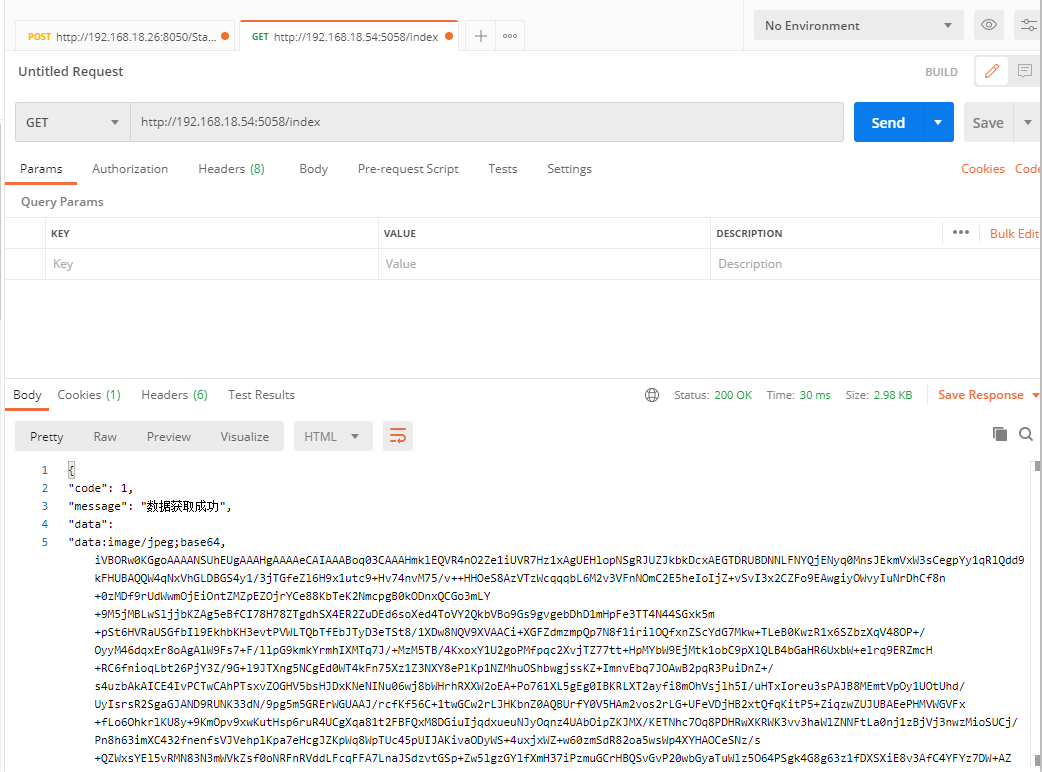Click the environment settings icon top right
This screenshot has height=772, width=1042.
click(x=1028, y=25)
